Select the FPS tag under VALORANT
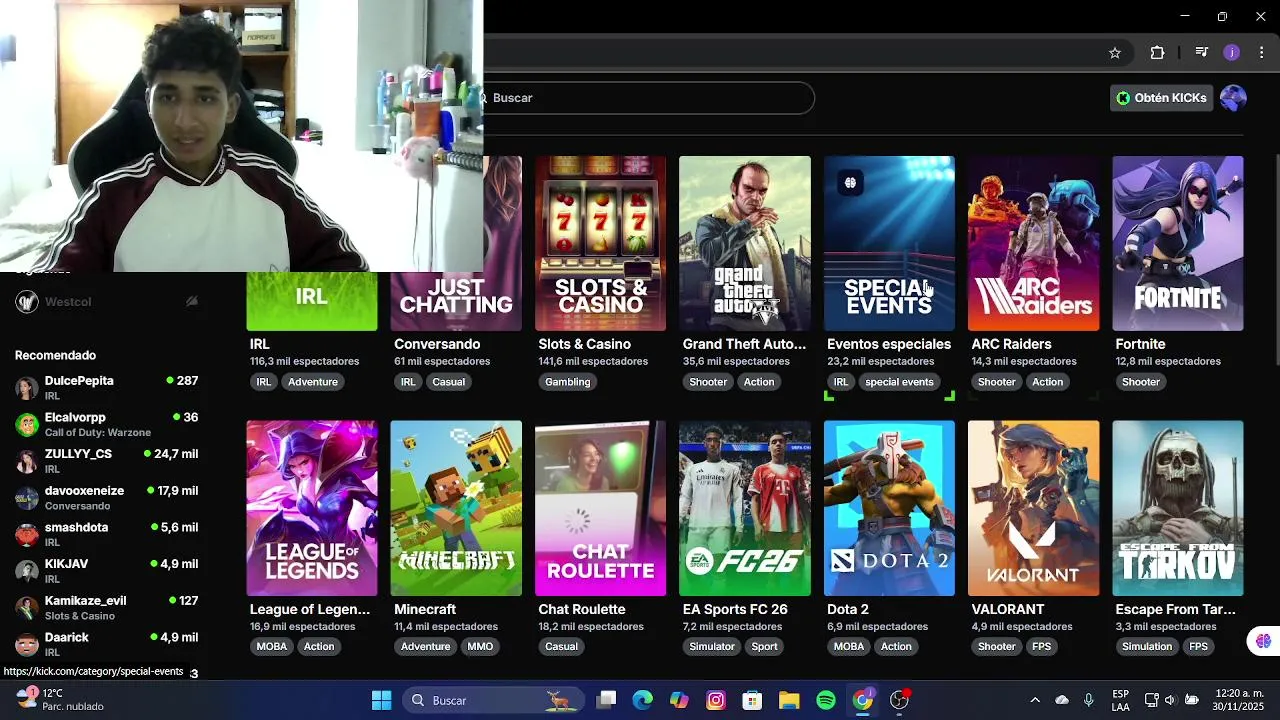Viewport: 1280px width, 720px height. coord(1042,647)
